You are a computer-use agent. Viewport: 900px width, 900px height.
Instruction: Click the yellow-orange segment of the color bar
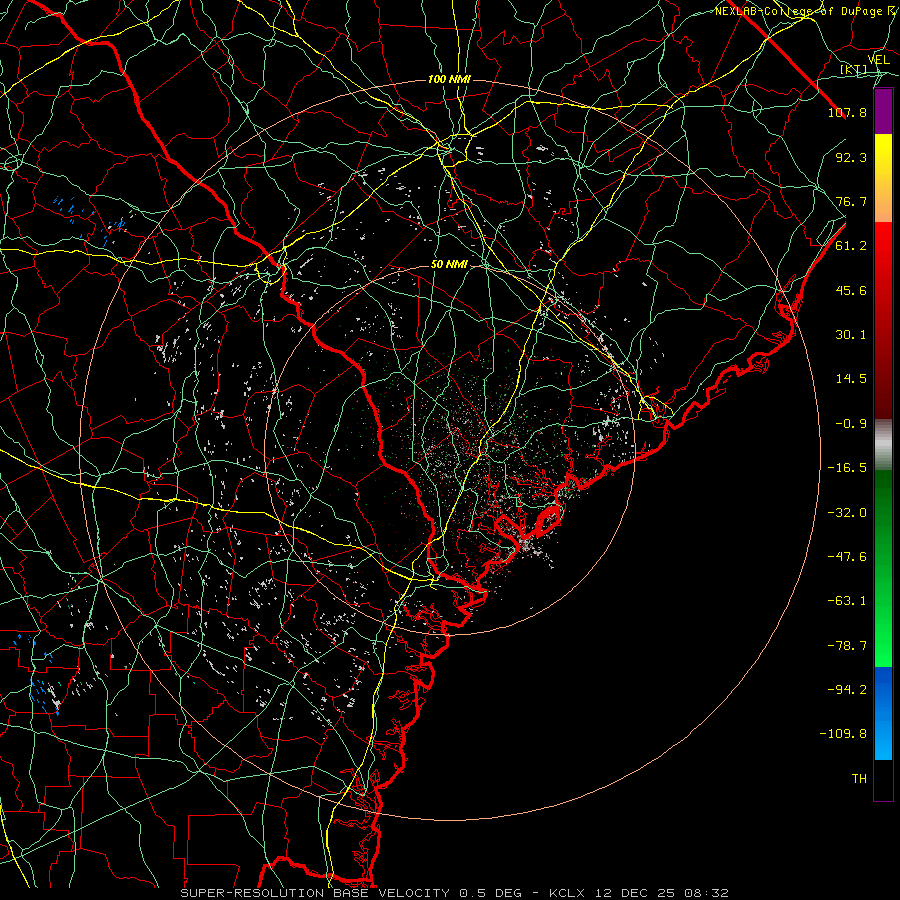883,178
